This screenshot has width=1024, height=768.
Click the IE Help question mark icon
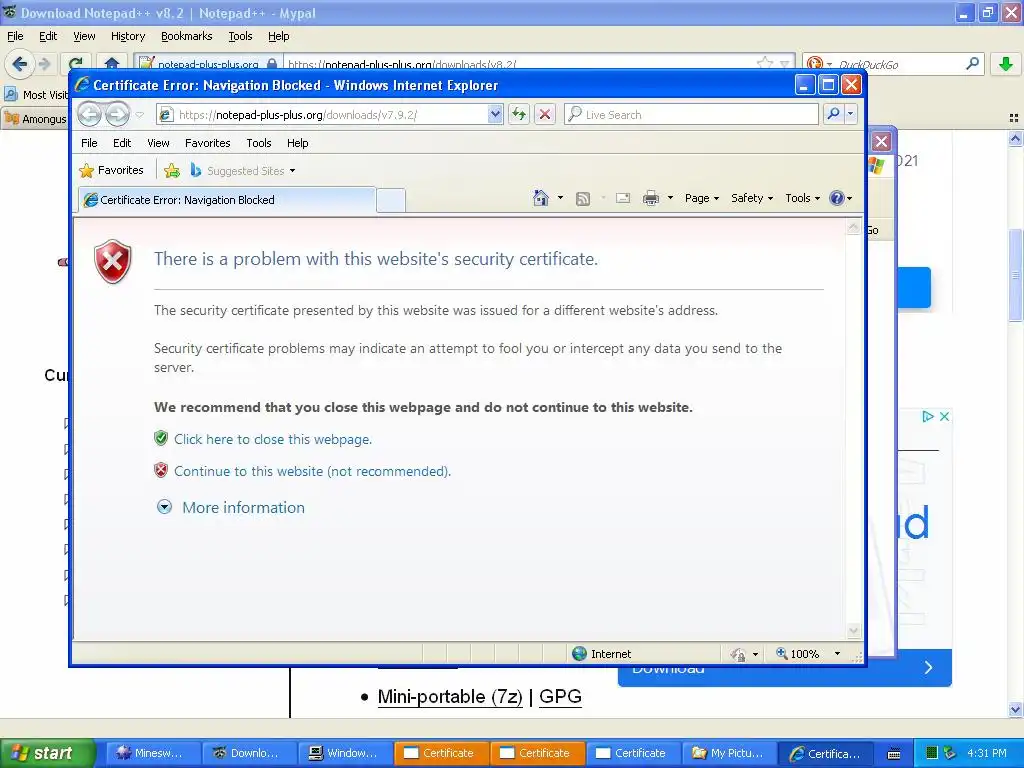coord(837,198)
